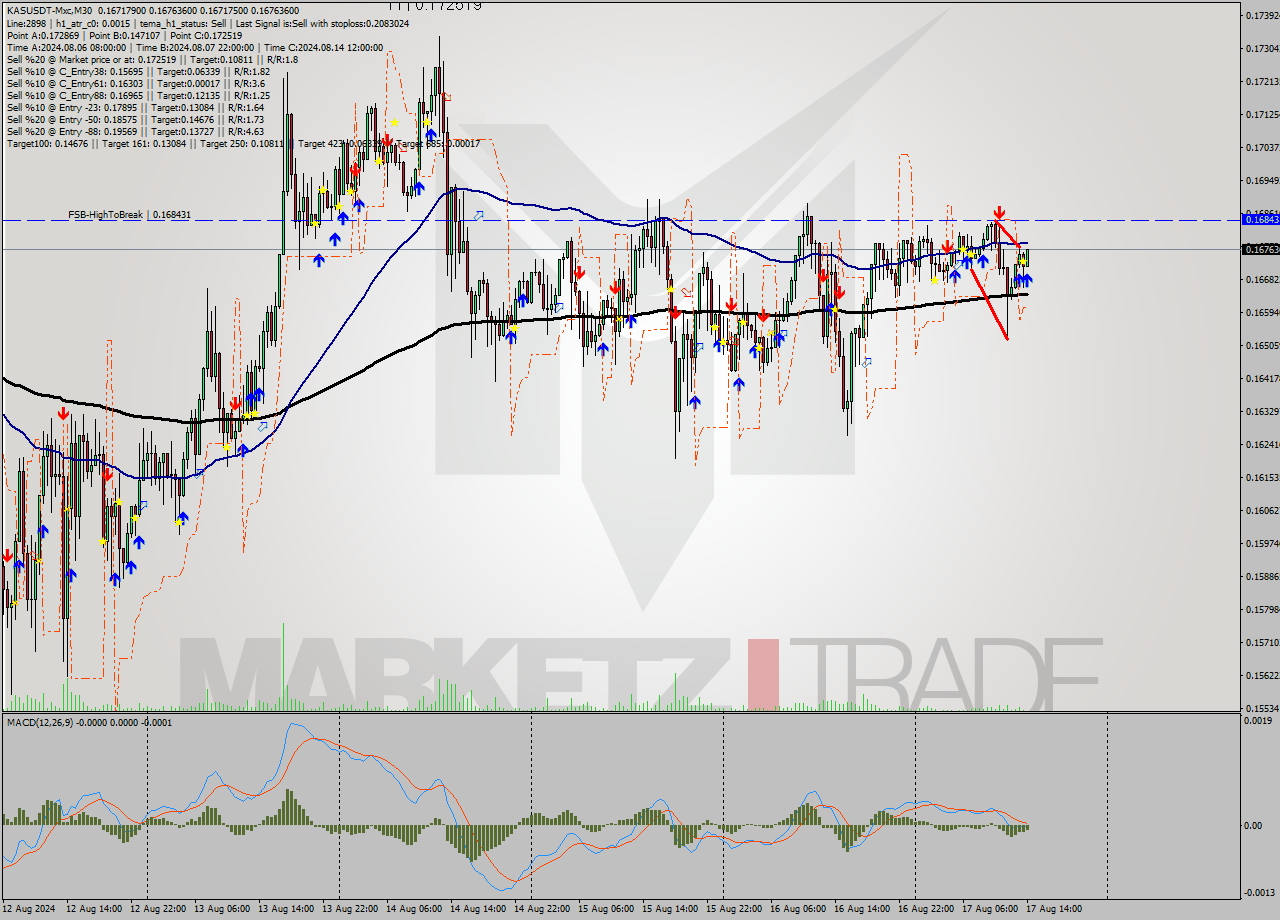Click the MACD(12,26,9) indicator label
The height and width of the screenshot is (920, 1280).
pyautogui.click(x=88, y=721)
